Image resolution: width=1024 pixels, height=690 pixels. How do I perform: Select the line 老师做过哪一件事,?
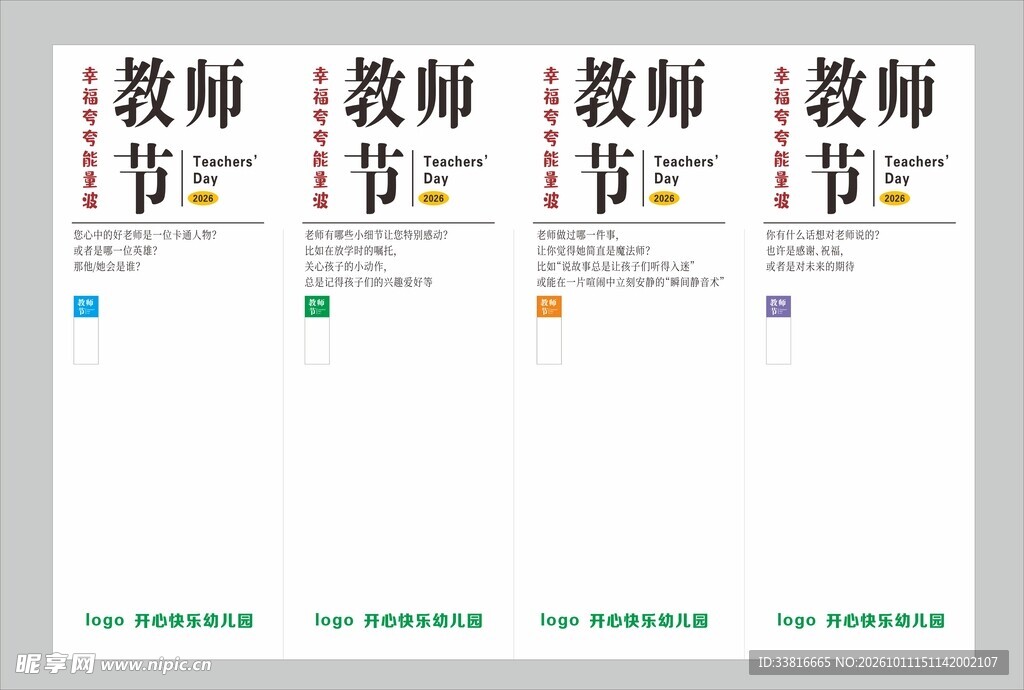[x=577, y=235]
